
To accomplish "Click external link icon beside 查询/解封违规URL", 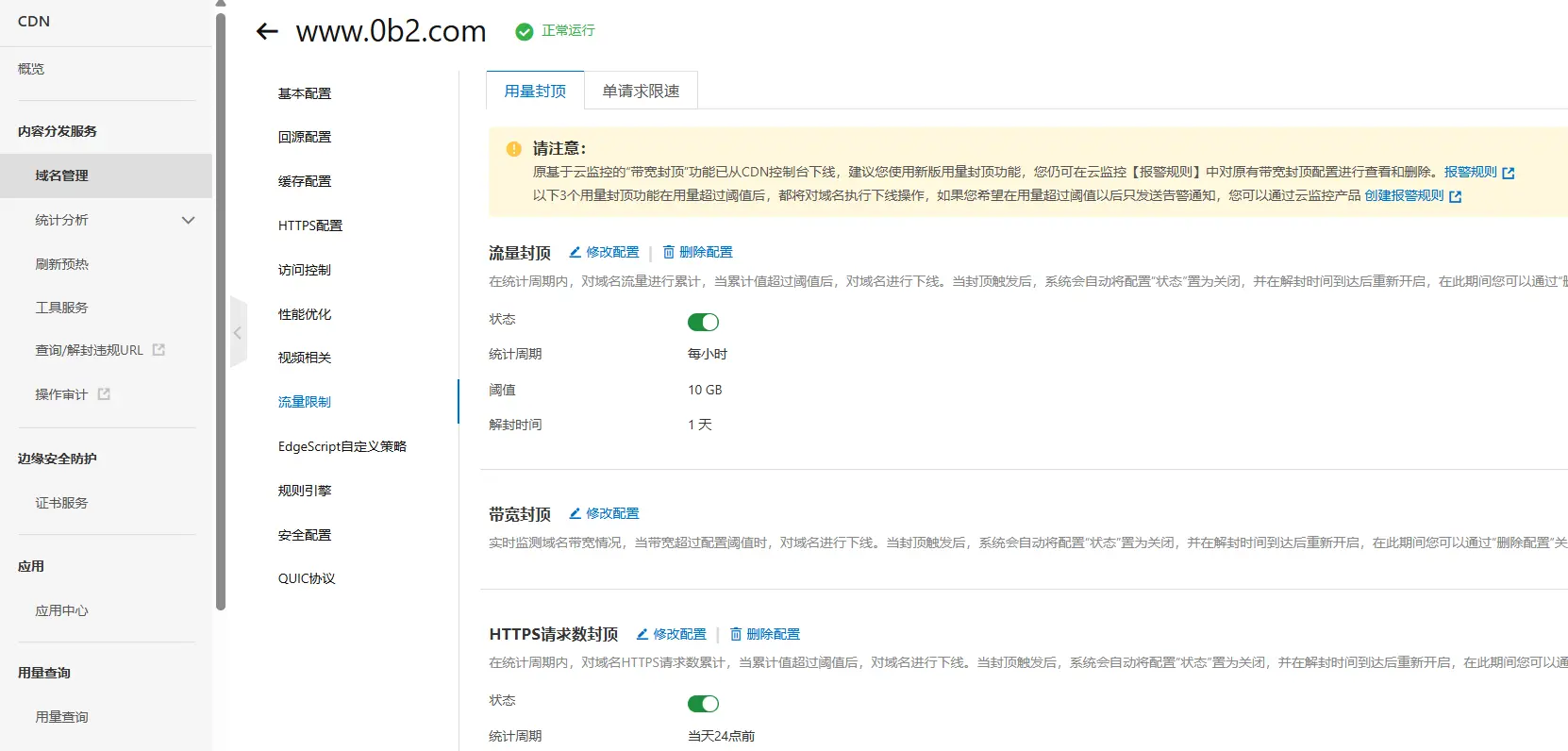I will [x=158, y=350].
